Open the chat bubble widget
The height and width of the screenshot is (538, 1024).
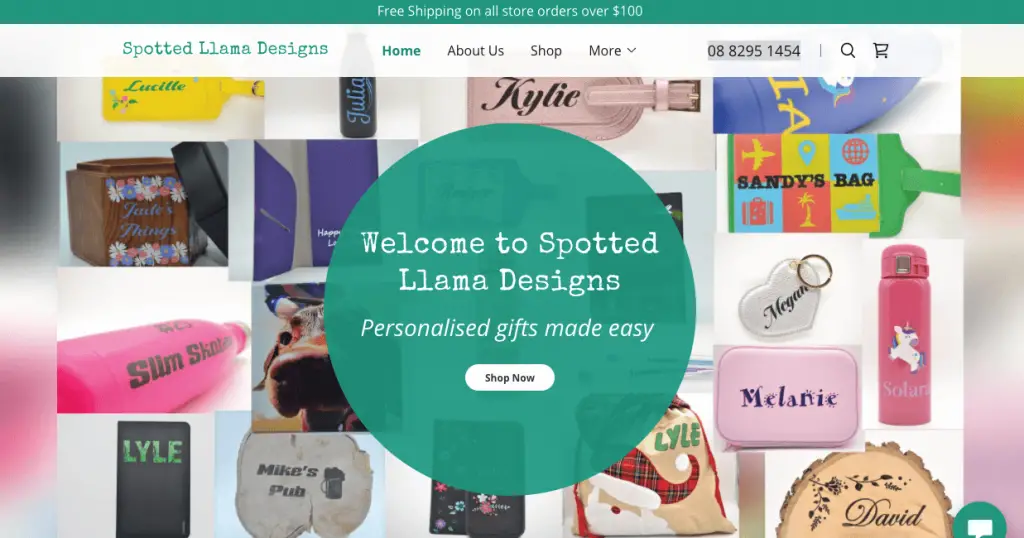980,524
